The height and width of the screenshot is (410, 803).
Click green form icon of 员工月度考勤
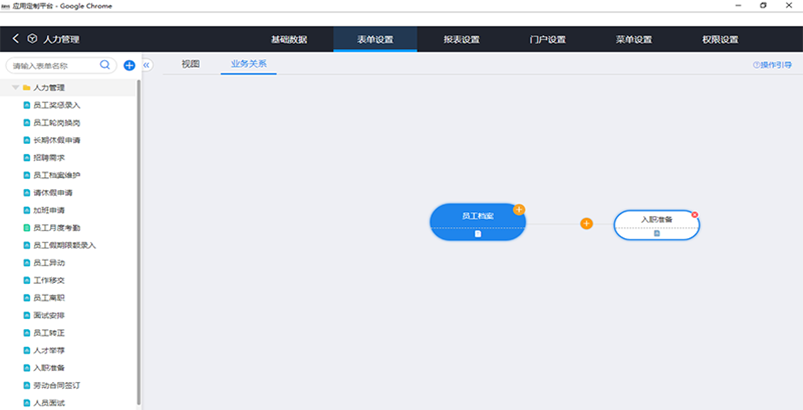[x=27, y=228]
